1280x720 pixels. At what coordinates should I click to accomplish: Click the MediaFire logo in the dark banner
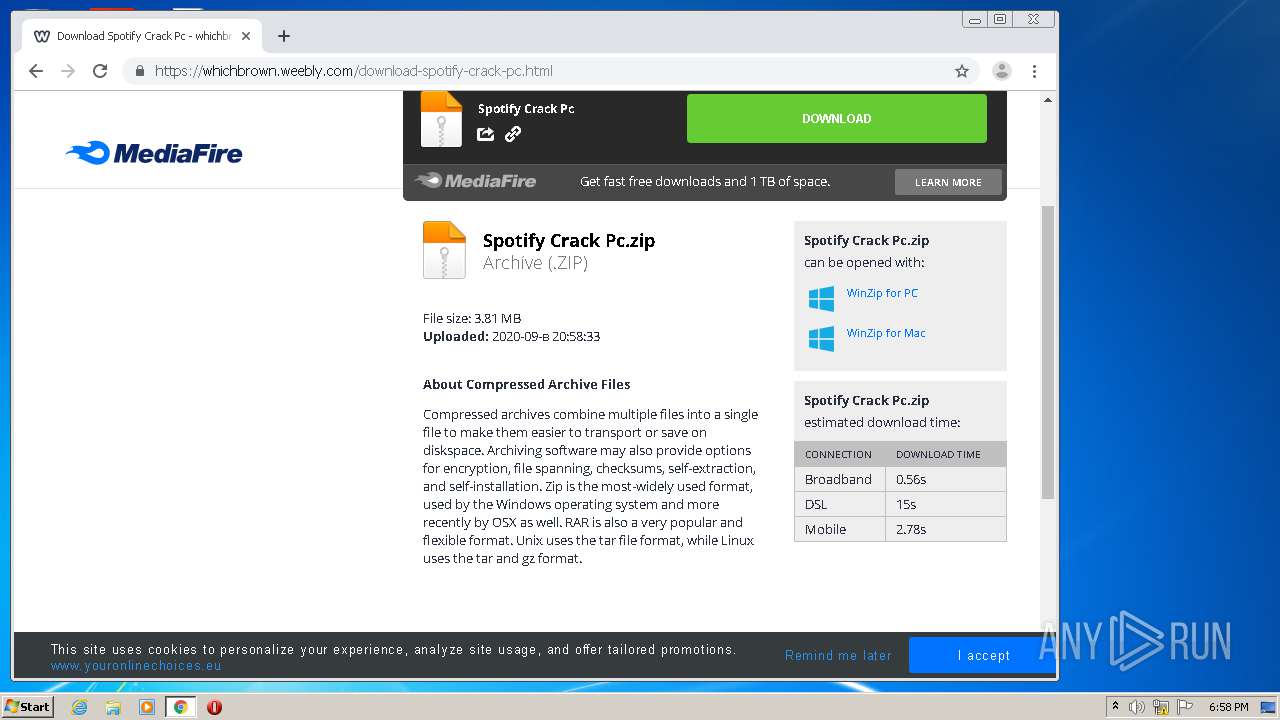coord(476,181)
